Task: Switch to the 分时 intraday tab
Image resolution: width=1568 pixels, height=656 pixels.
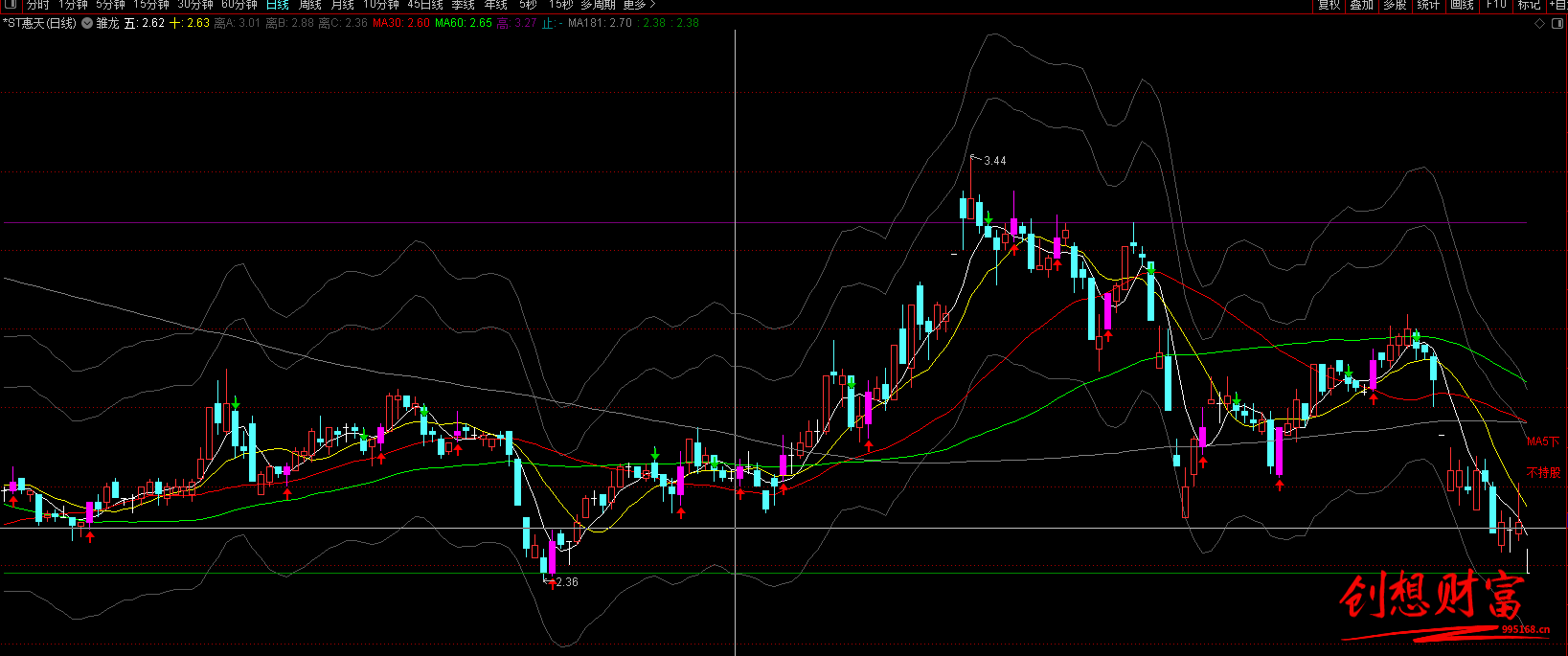Action: click(x=37, y=5)
